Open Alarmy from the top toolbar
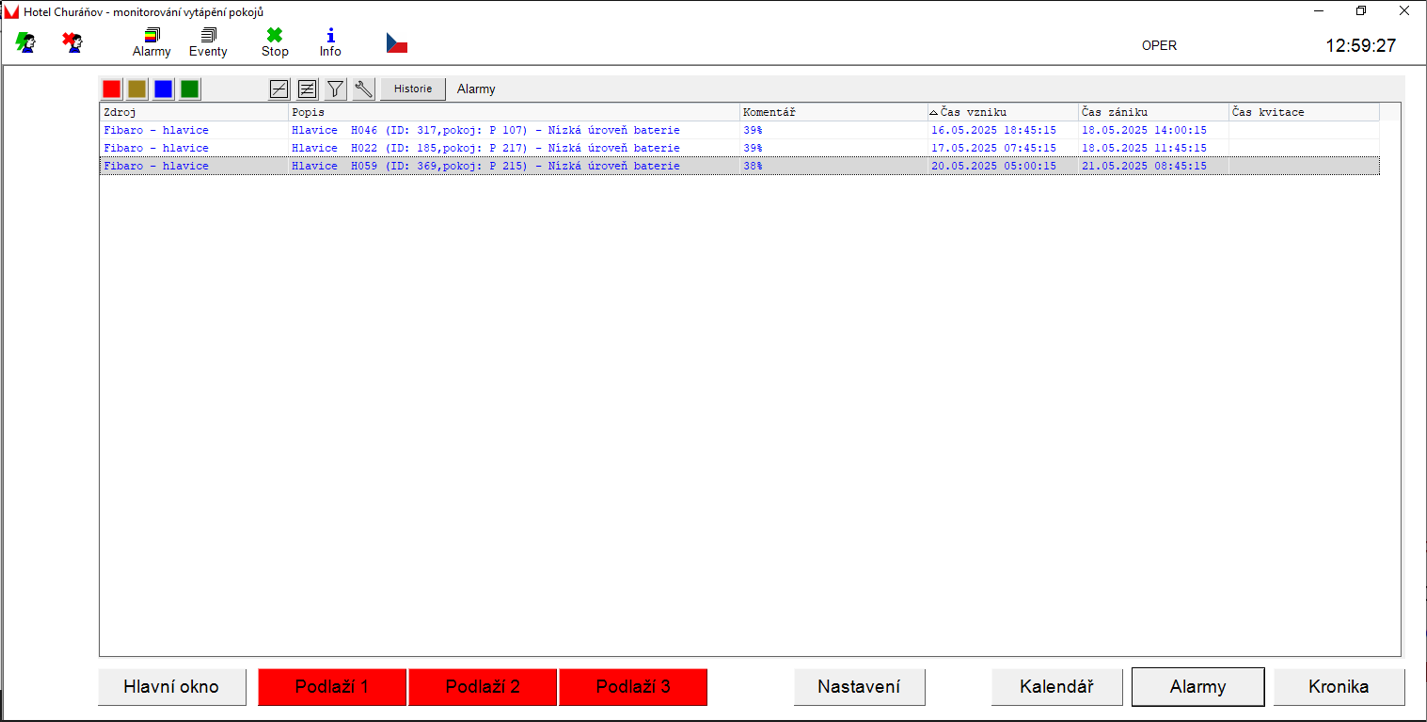 click(152, 42)
